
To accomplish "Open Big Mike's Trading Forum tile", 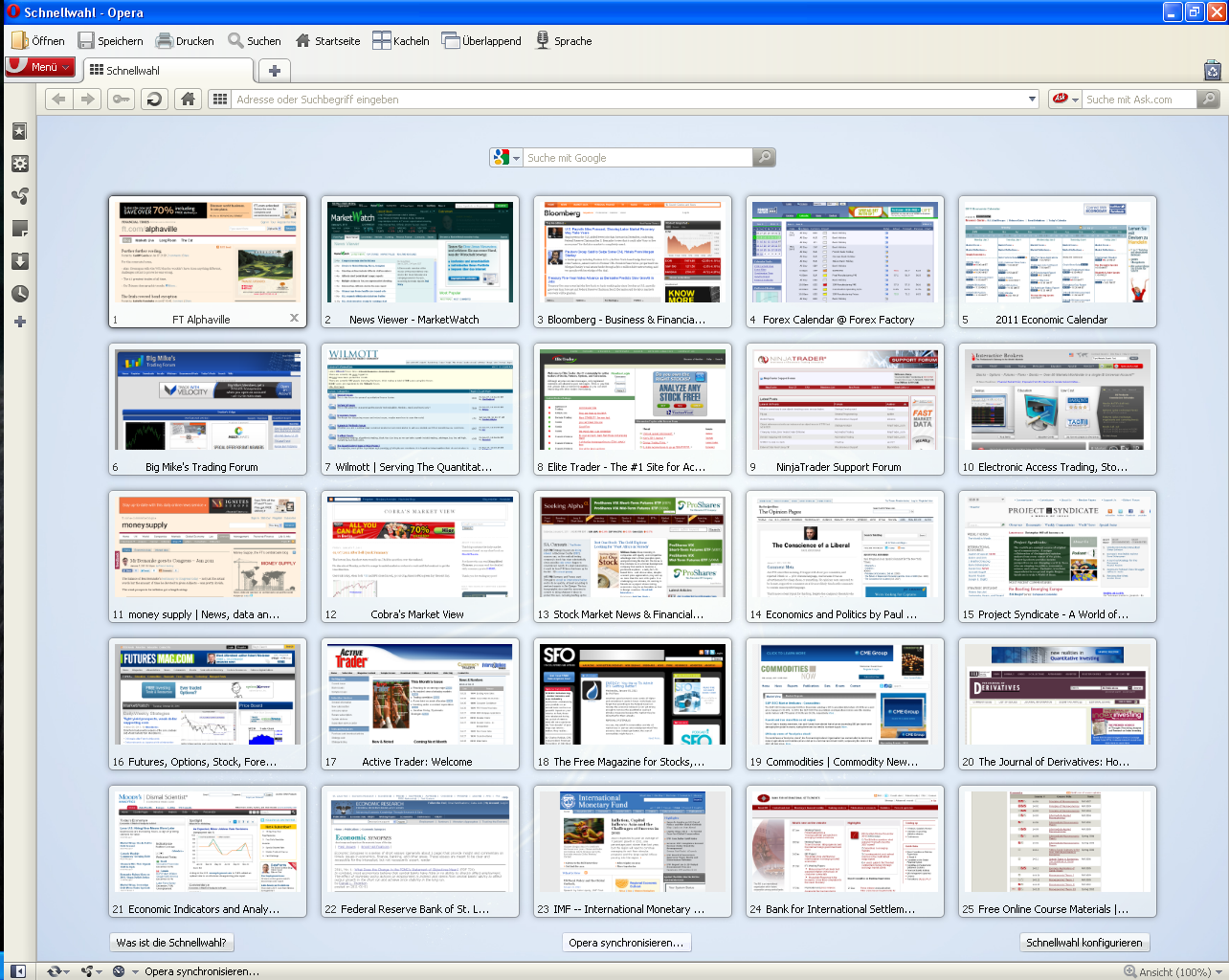I will [208, 410].
